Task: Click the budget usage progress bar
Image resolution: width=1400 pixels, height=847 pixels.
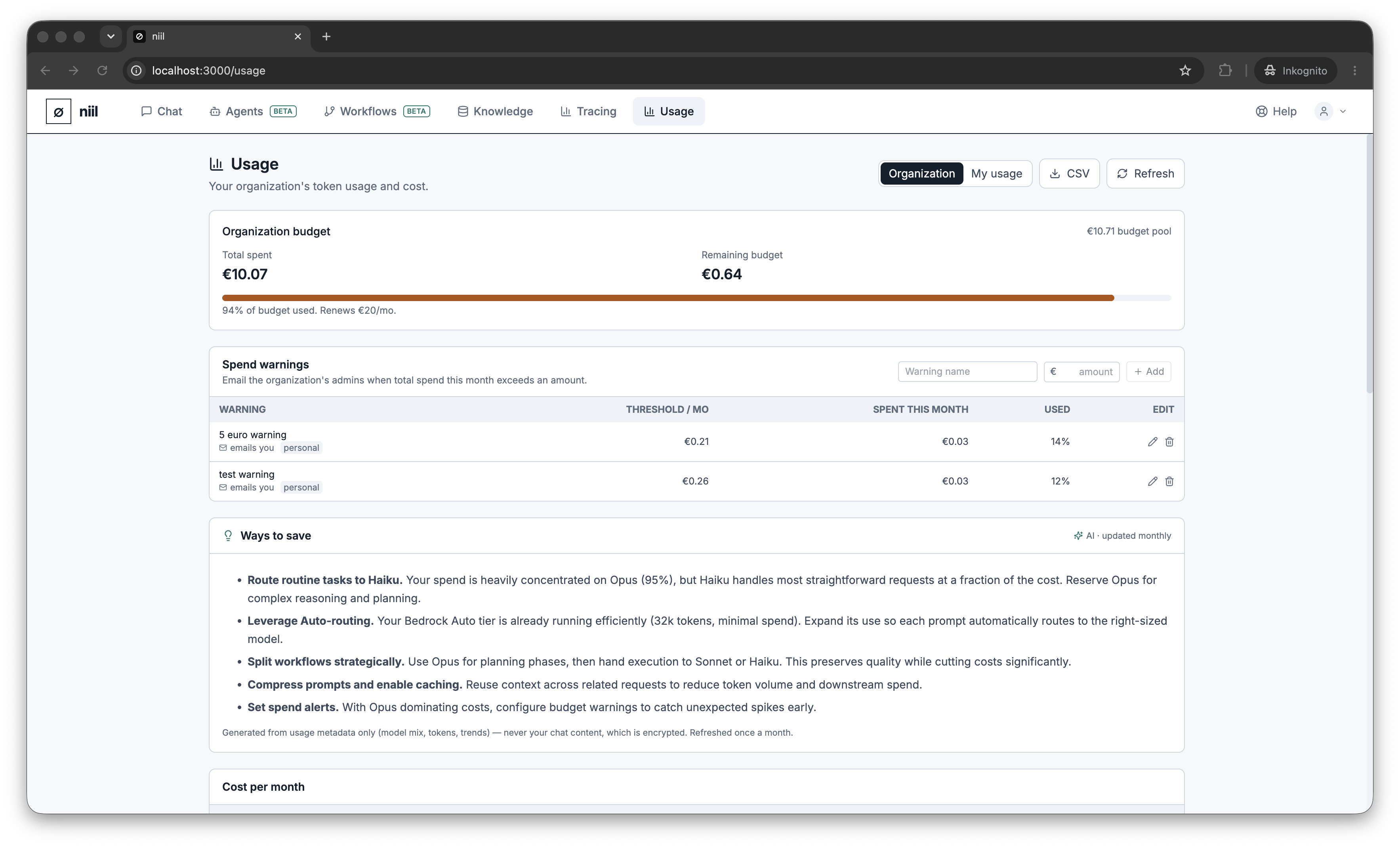Action: [696, 298]
